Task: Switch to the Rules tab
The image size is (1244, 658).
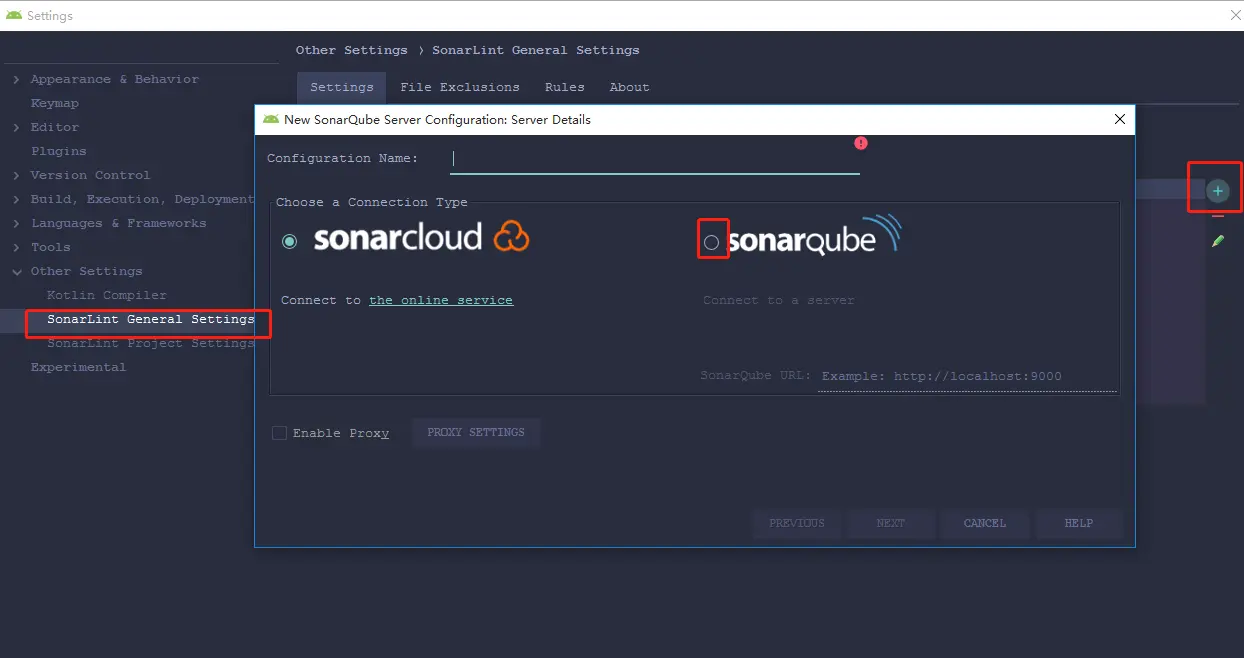Action: pyautogui.click(x=565, y=87)
